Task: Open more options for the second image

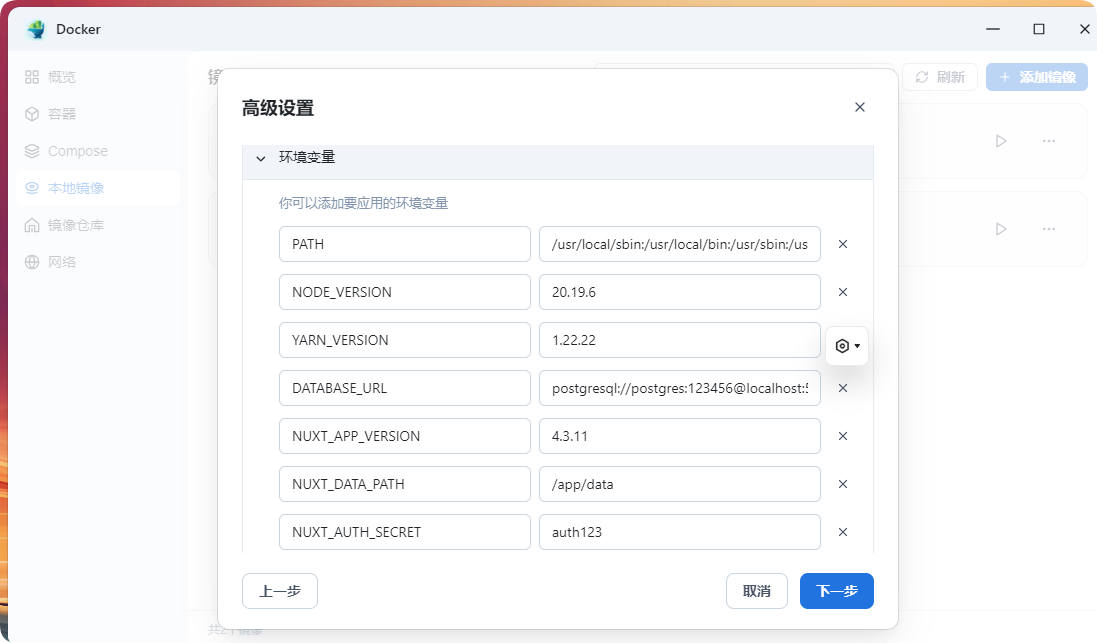Action: click(1049, 229)
